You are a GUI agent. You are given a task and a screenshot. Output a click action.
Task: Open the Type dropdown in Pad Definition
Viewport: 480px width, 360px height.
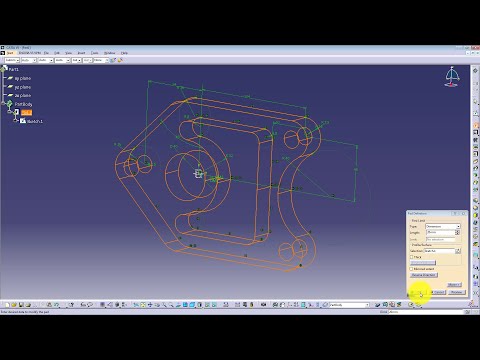458,226
